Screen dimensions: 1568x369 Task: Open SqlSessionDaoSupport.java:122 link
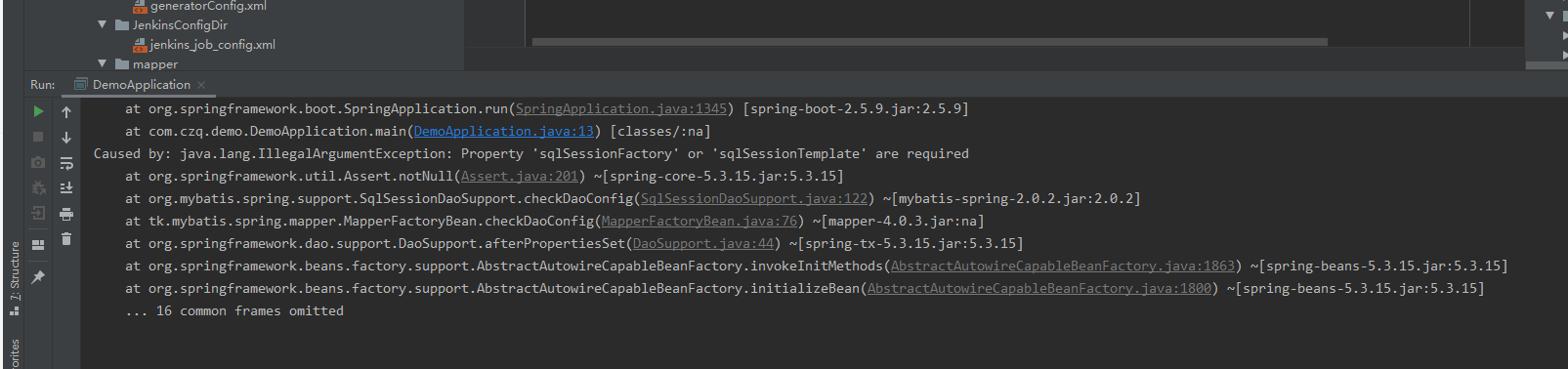pyautogui.click(x=754, y=198)
